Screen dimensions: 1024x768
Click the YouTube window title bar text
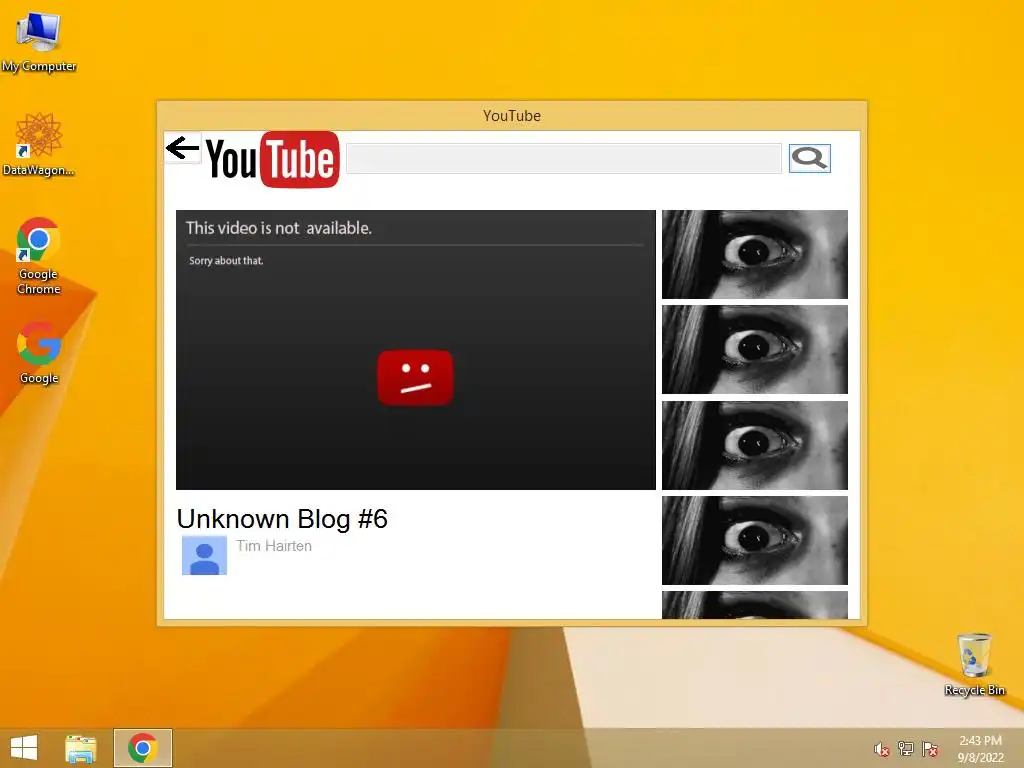[x=512, y=116]
